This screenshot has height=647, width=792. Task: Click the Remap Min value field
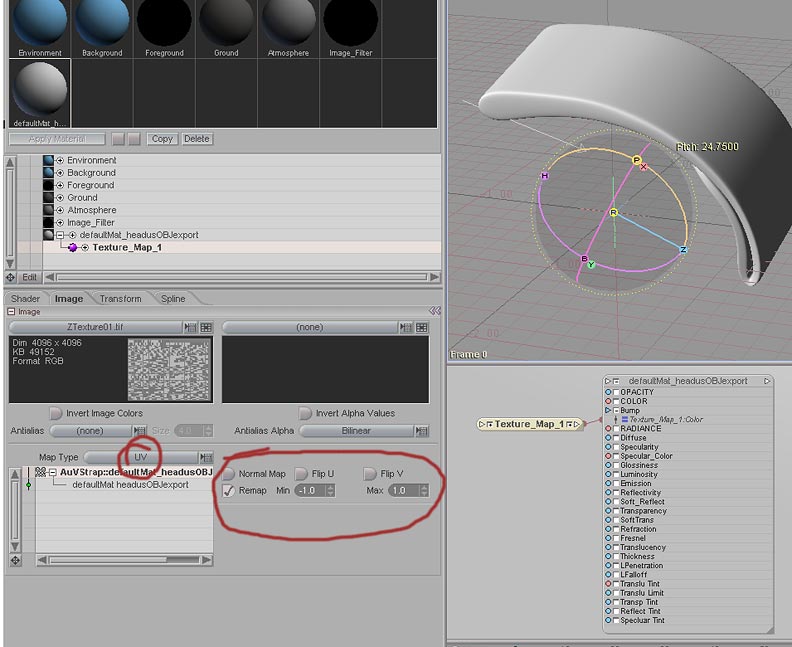point(310,490)
